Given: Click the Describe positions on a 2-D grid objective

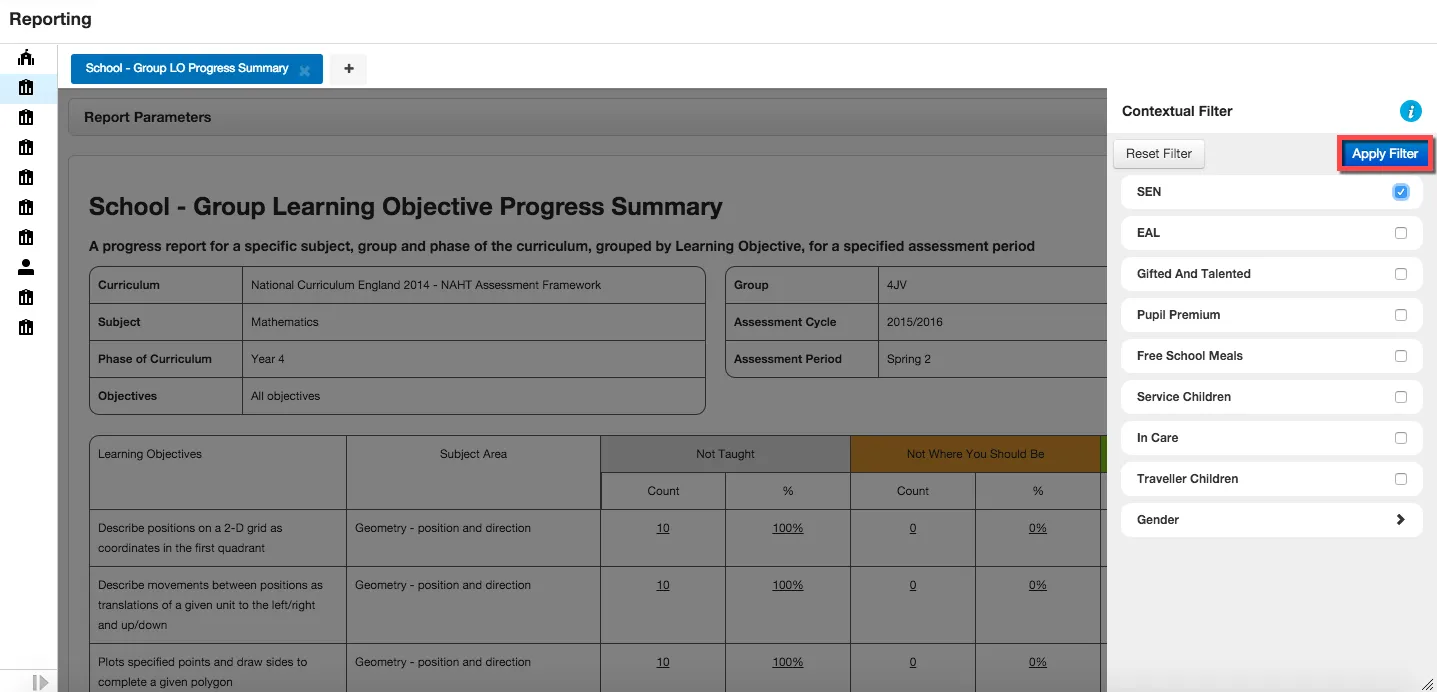Looking at the screenshot, I should pyautogui.click(x=190, y=538).
